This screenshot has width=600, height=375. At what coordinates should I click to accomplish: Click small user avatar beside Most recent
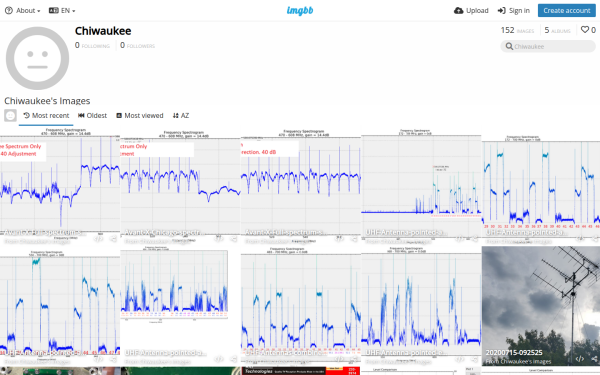[10, 116]
